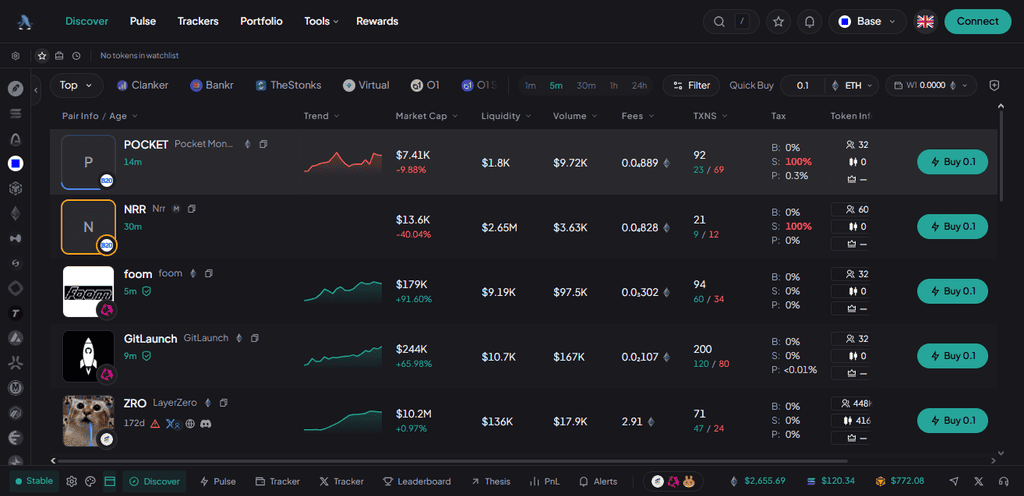Click Quick Buy amount field 0.1
The image size is (1024, 496).
point(803,85)
